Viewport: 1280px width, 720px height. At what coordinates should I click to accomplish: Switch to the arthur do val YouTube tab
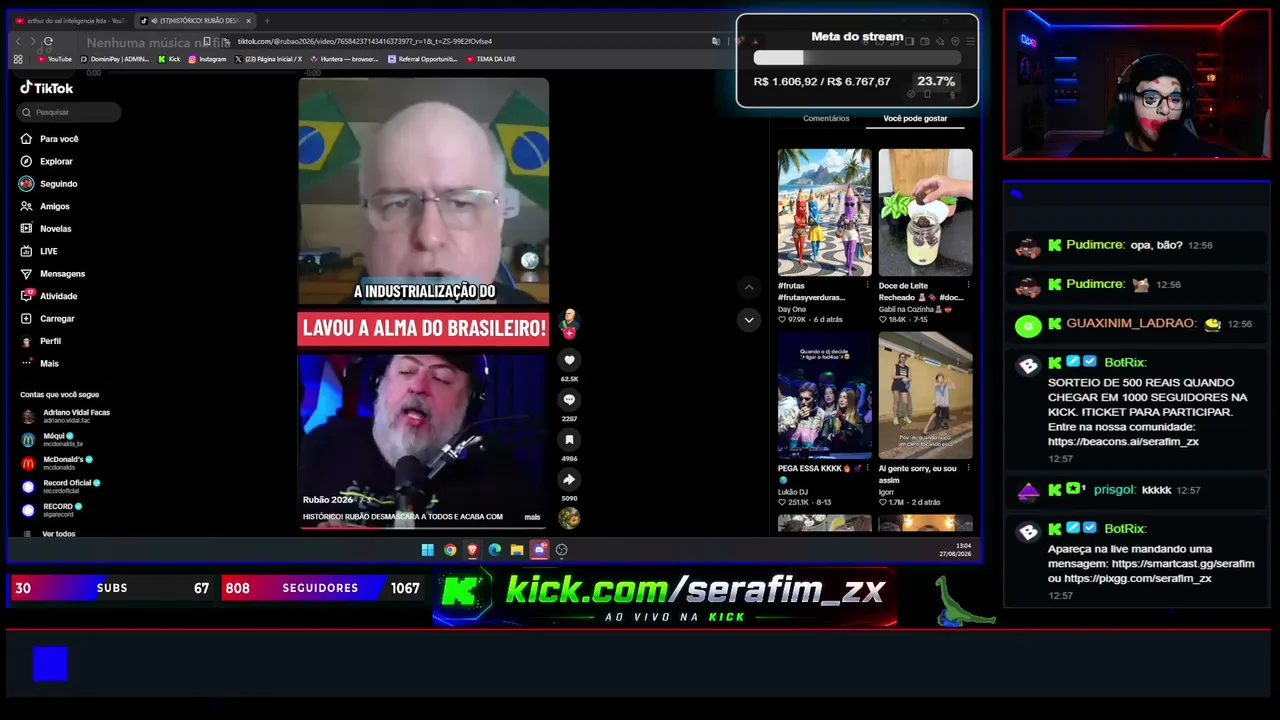(70, 20)
